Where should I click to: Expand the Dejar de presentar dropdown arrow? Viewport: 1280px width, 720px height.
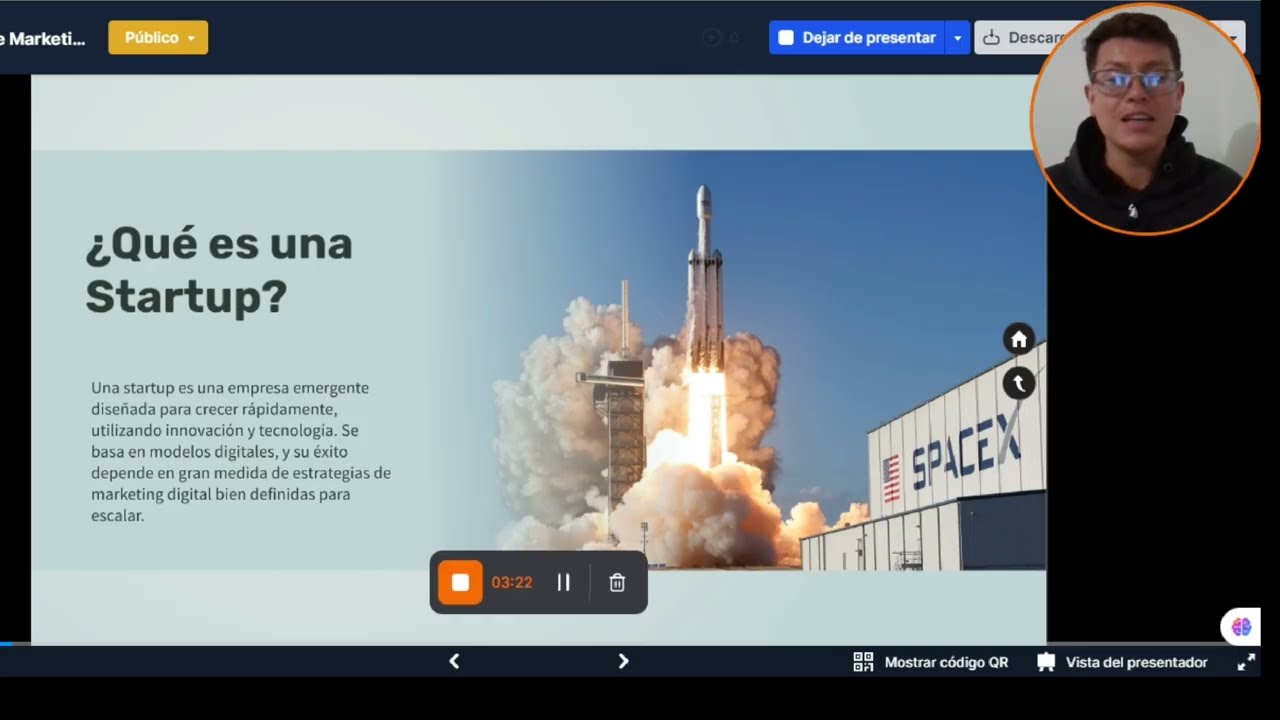point(957,38)
